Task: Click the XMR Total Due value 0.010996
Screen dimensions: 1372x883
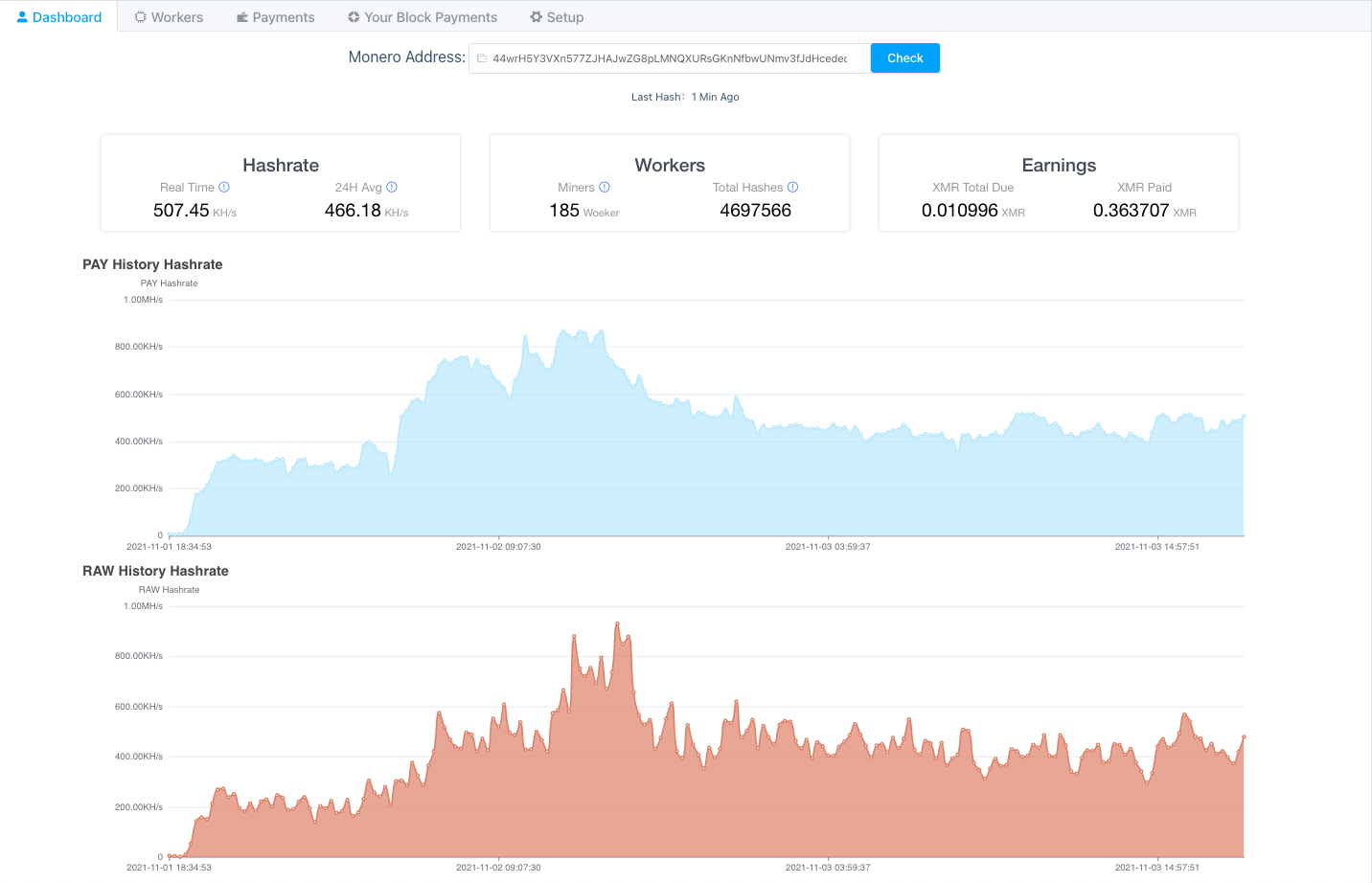Action: tap(959, 211)
